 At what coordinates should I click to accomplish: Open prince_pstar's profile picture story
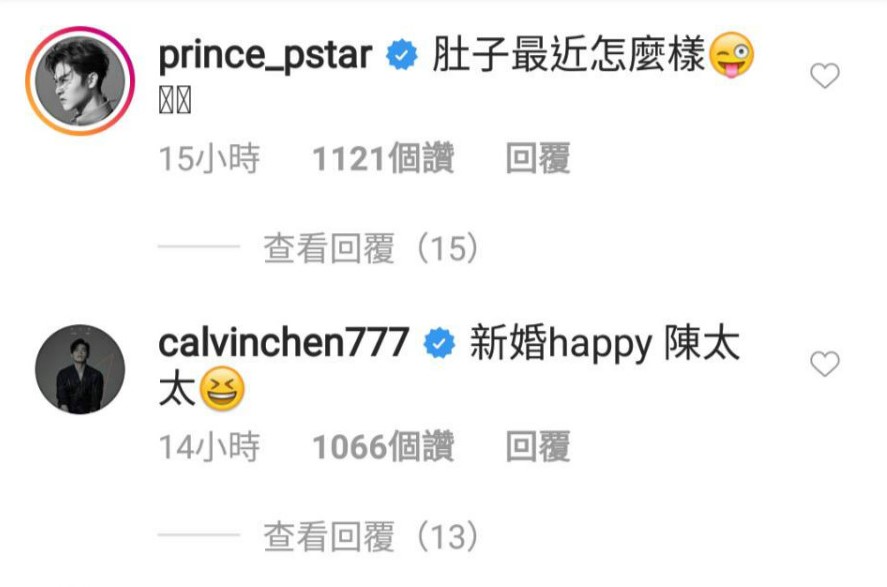80,81
